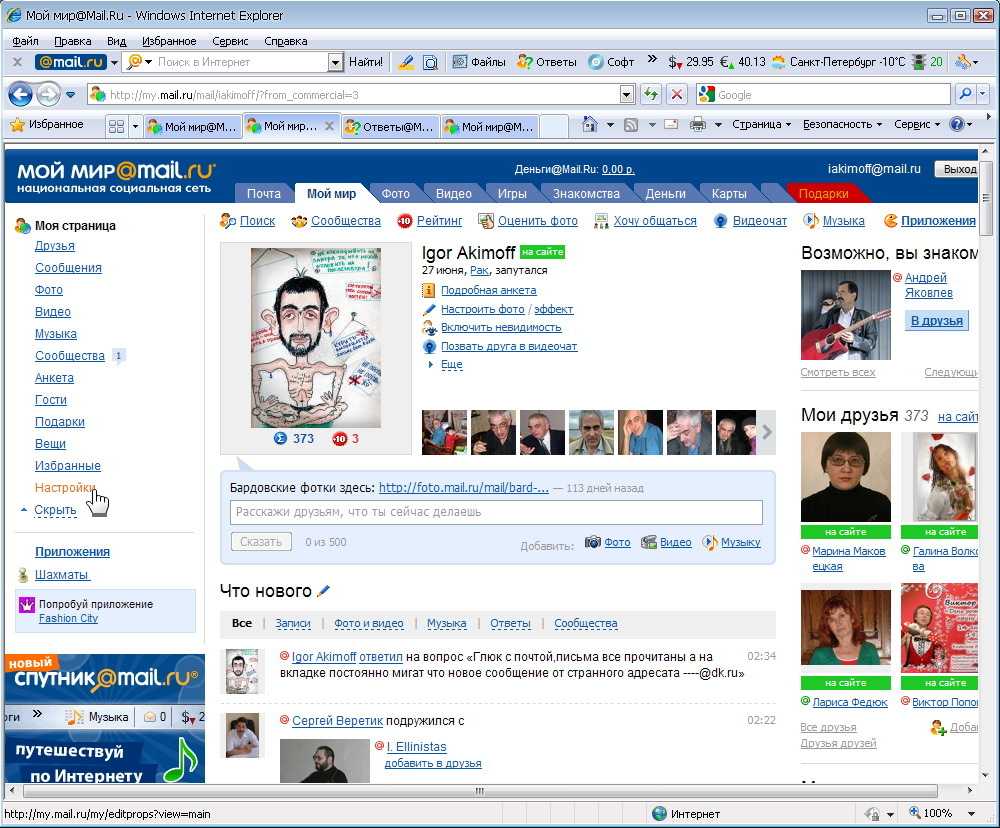Filter news by Фото и видео
The width and height of the screenshot is (1000, 828).
pos(369,623)
